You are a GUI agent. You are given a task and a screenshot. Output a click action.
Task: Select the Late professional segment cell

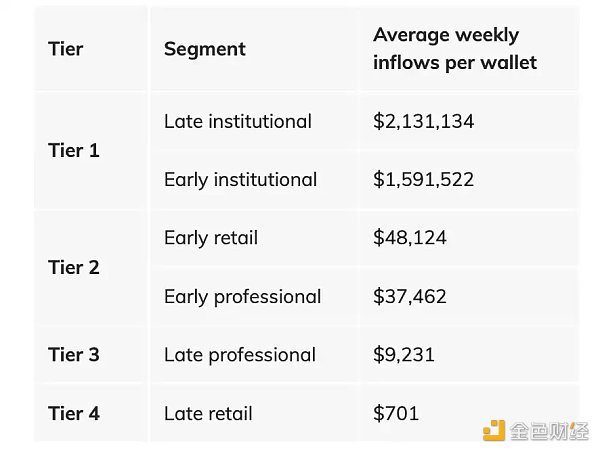coord(240,355)
